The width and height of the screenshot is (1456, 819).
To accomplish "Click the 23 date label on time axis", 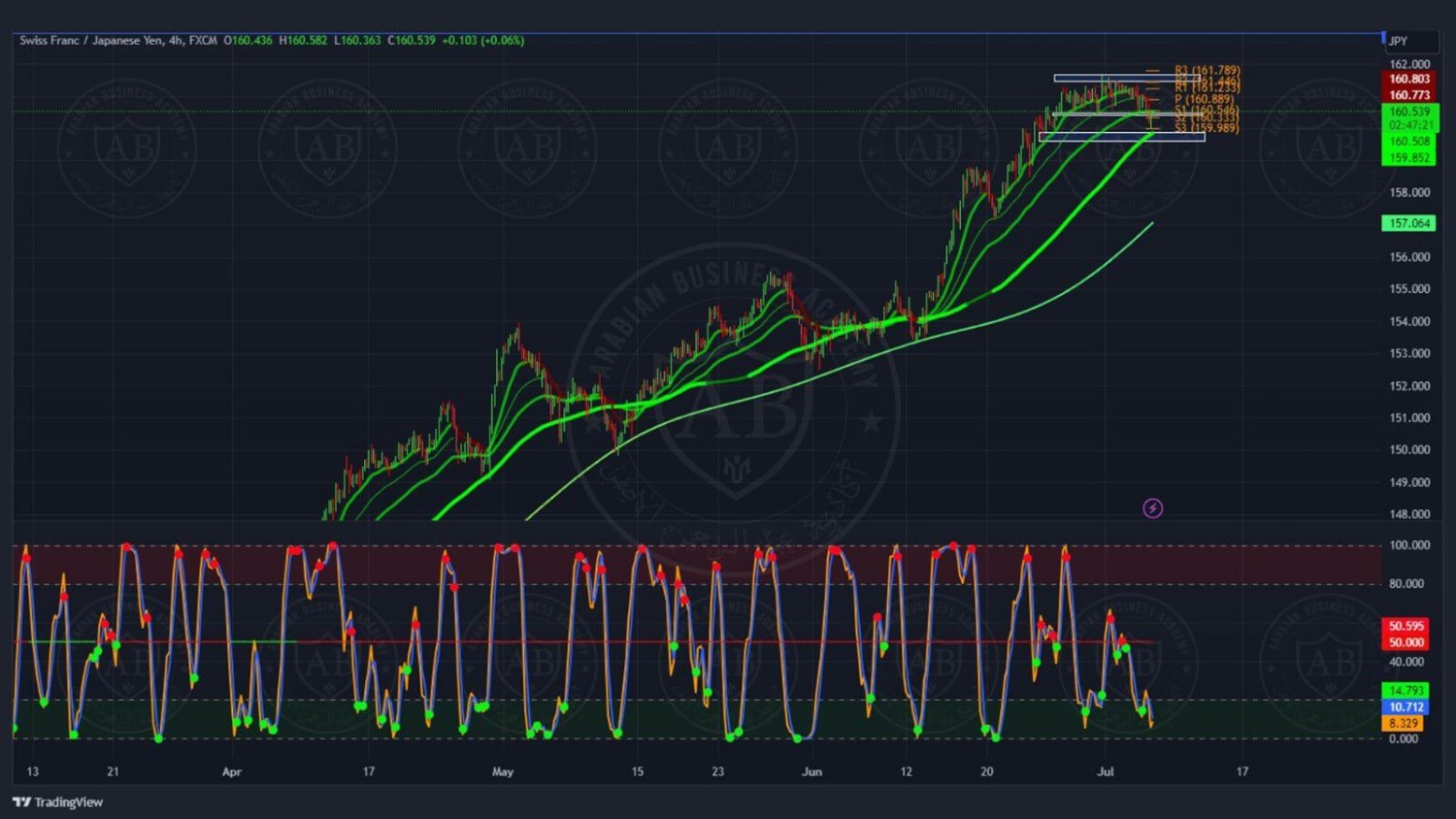I will pyautogui.click(x=717, y=772).
